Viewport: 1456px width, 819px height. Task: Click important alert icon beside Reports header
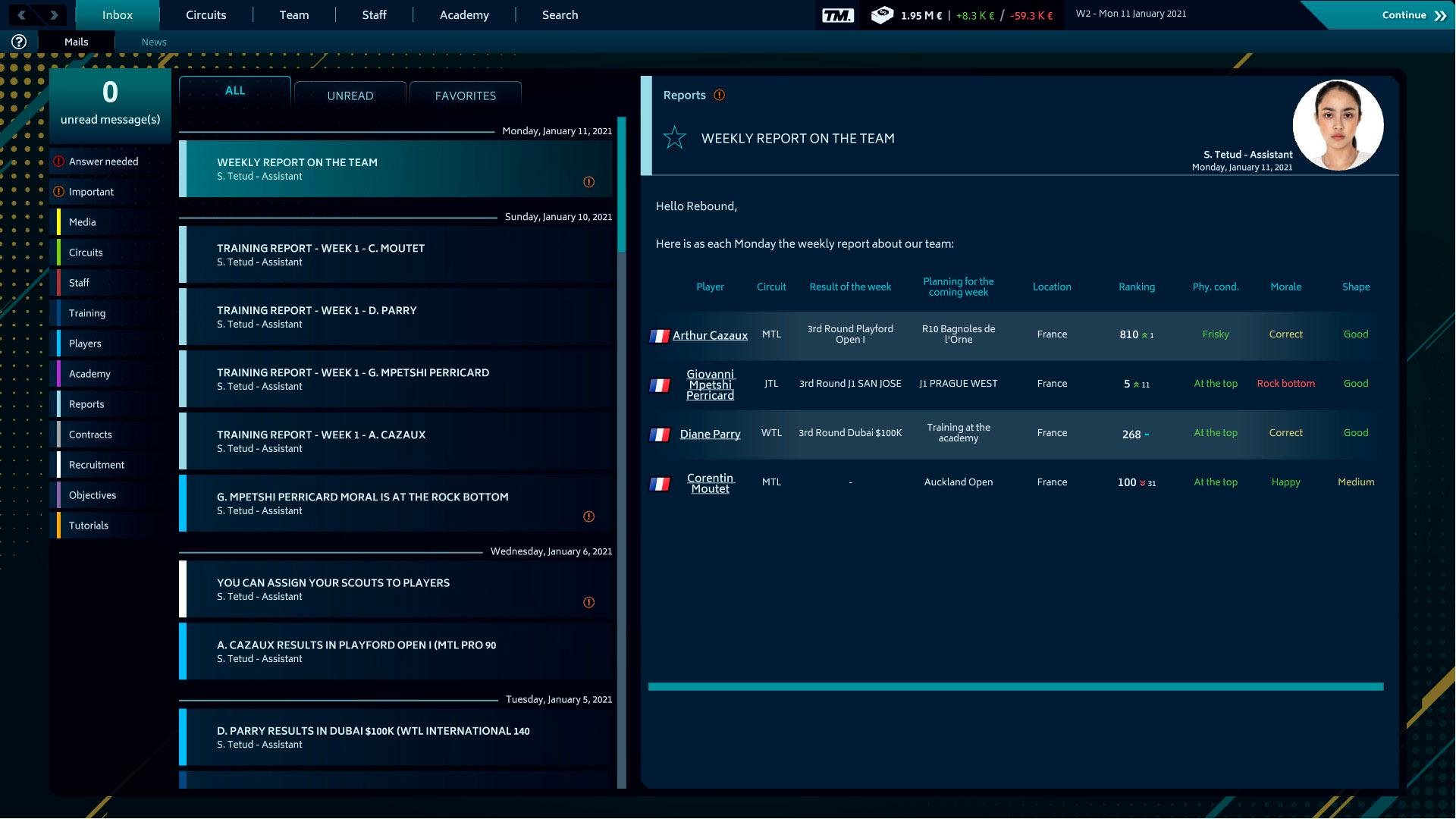pos(720,96)
